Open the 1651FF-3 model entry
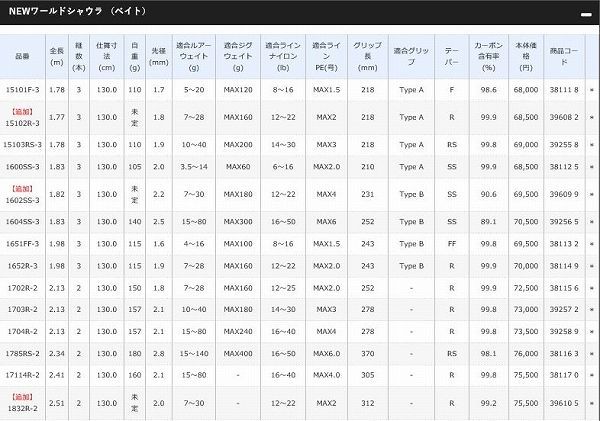 click(x=24, y=243)
